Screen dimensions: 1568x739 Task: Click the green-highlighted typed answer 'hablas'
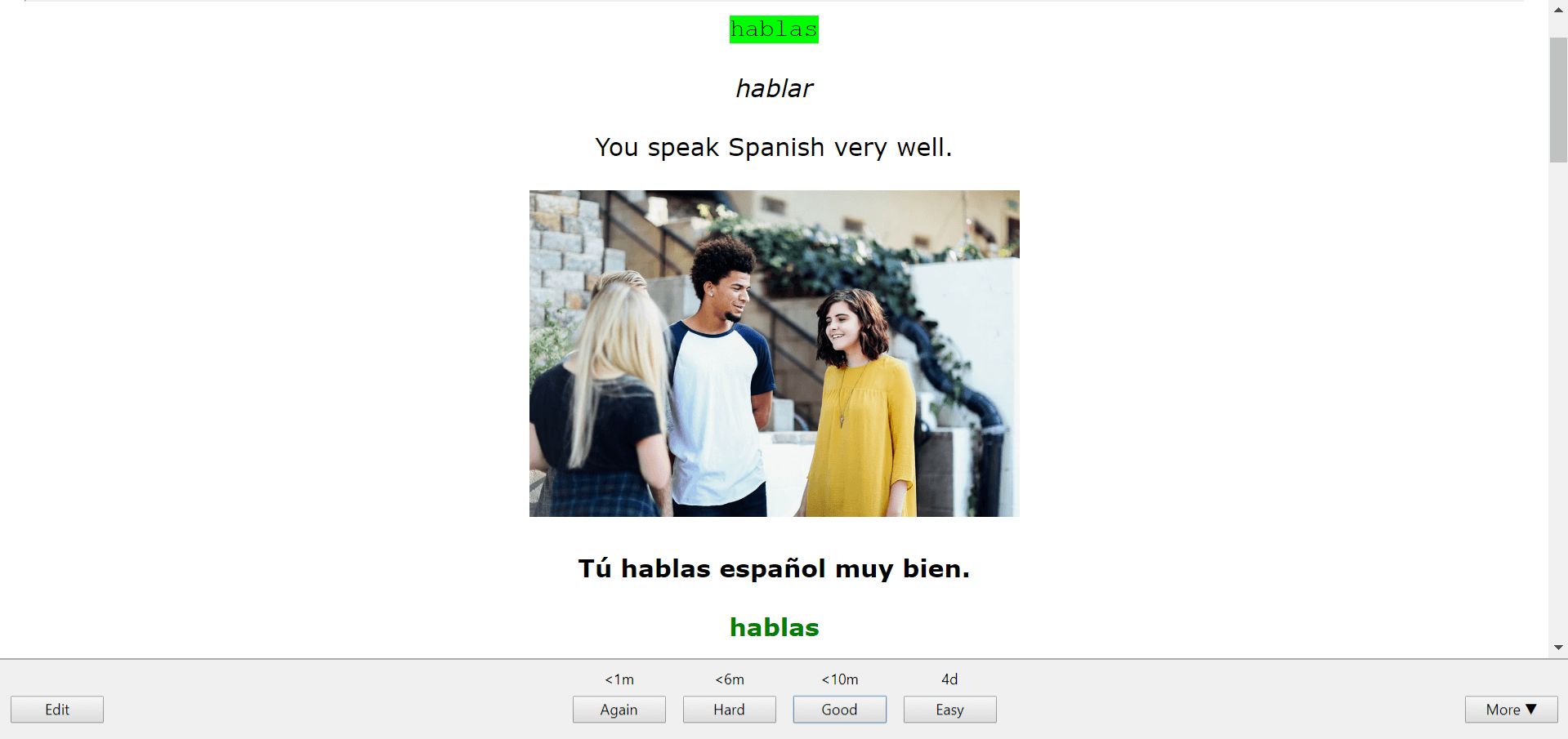774,29
